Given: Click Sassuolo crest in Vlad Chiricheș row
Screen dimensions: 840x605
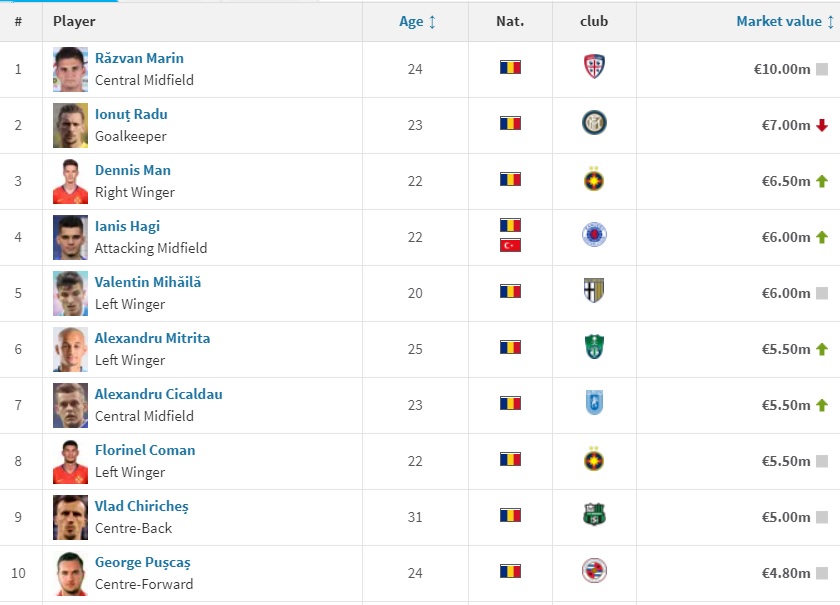Looking at the screenshot, I should pos(594,515).
